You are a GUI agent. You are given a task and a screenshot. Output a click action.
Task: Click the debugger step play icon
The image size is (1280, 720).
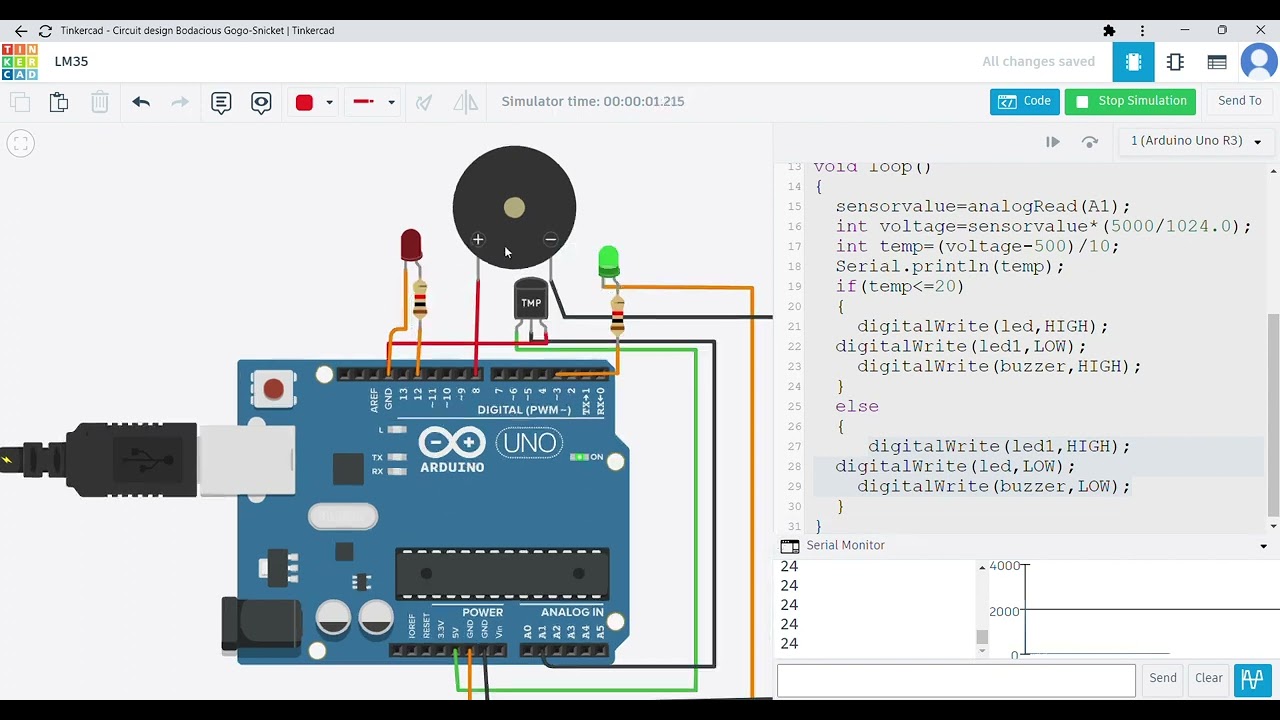point(1053,142)
